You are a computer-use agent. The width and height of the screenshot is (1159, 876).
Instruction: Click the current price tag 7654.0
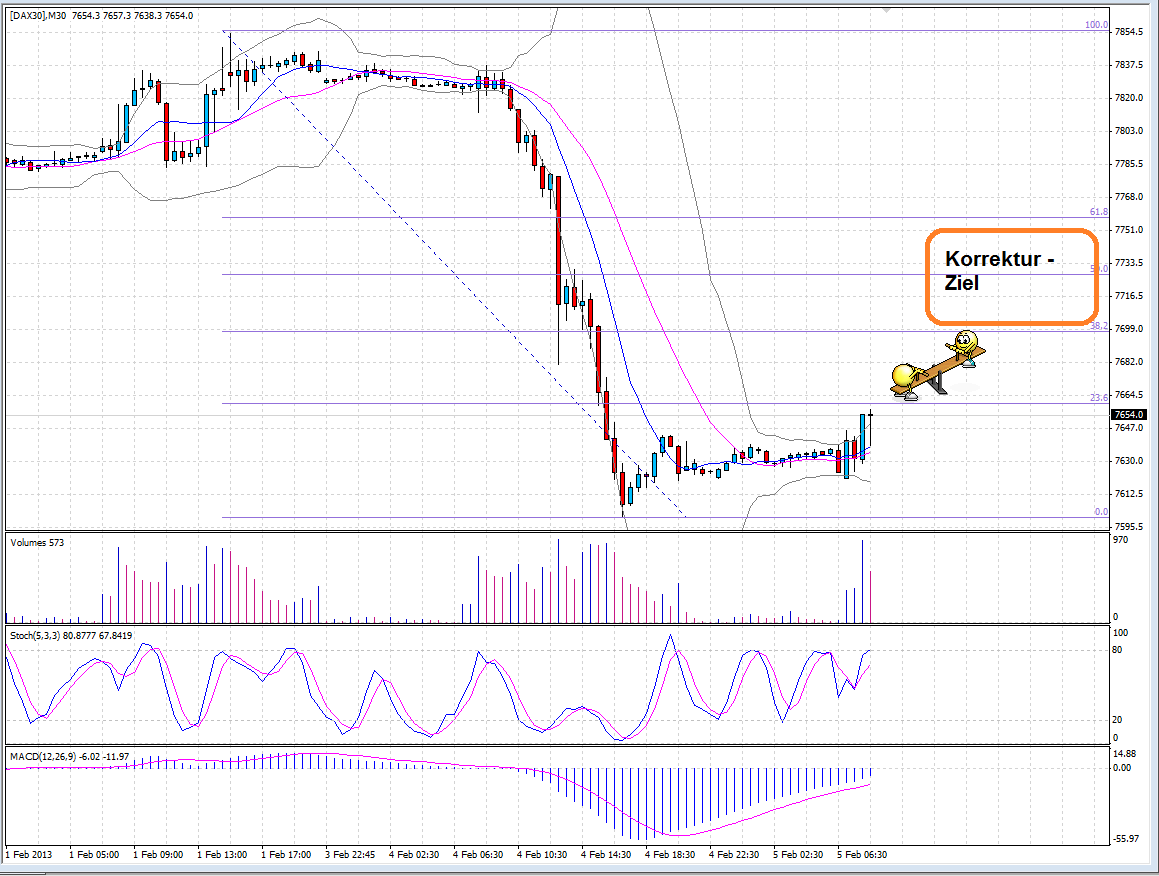[1130, 414]
